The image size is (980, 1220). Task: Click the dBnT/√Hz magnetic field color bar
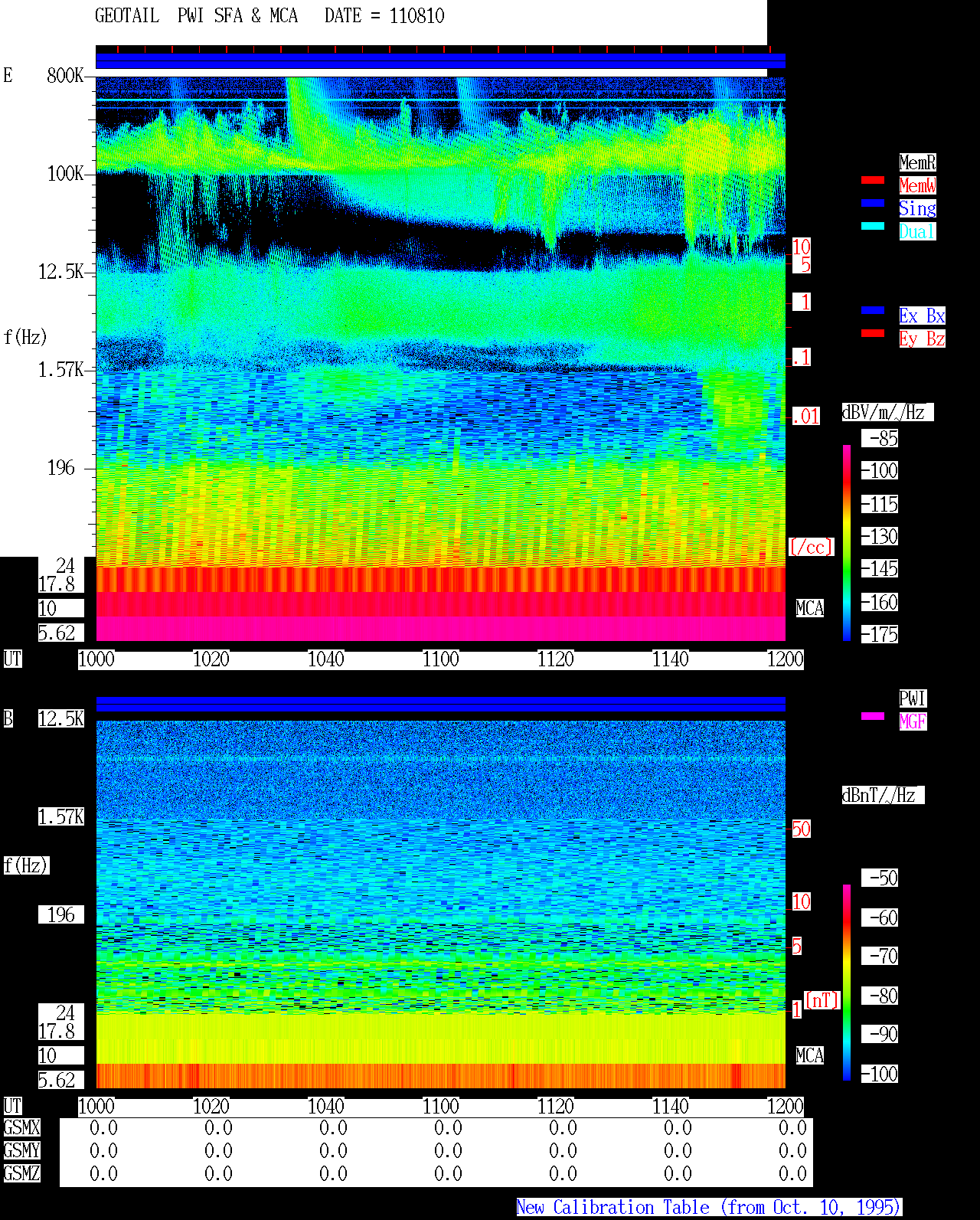pyautogui.click(x=847, y=983)
